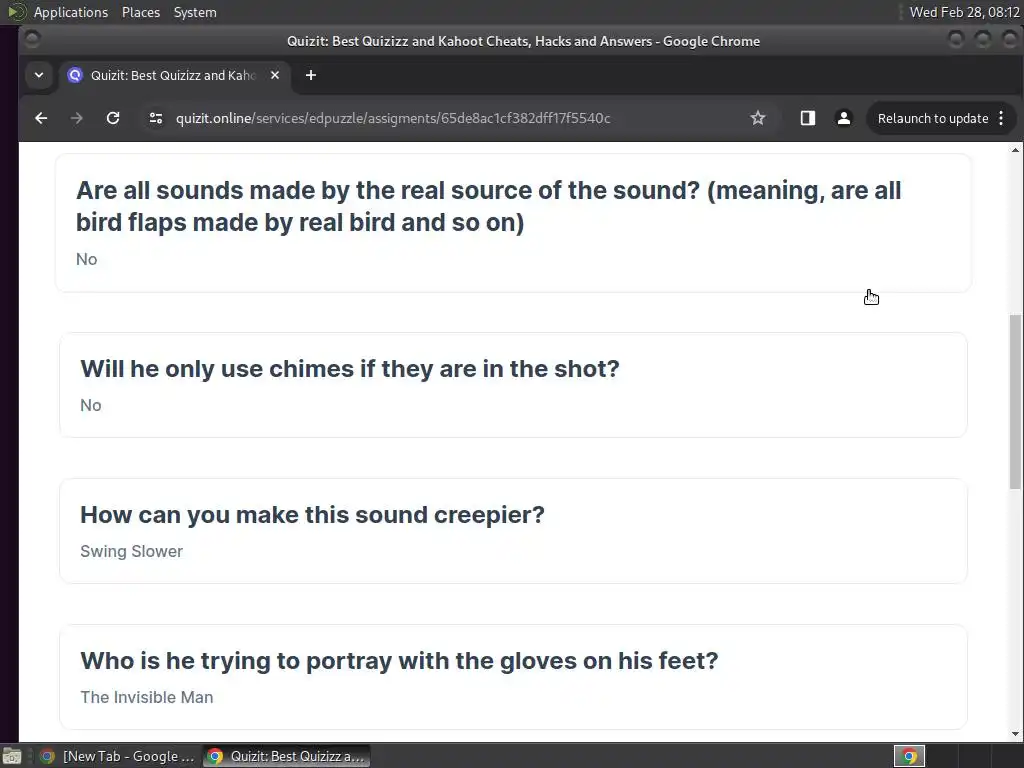Toggle the Chrome side panel icon
Screen dimensions: 1024x768
click(808, 118)
